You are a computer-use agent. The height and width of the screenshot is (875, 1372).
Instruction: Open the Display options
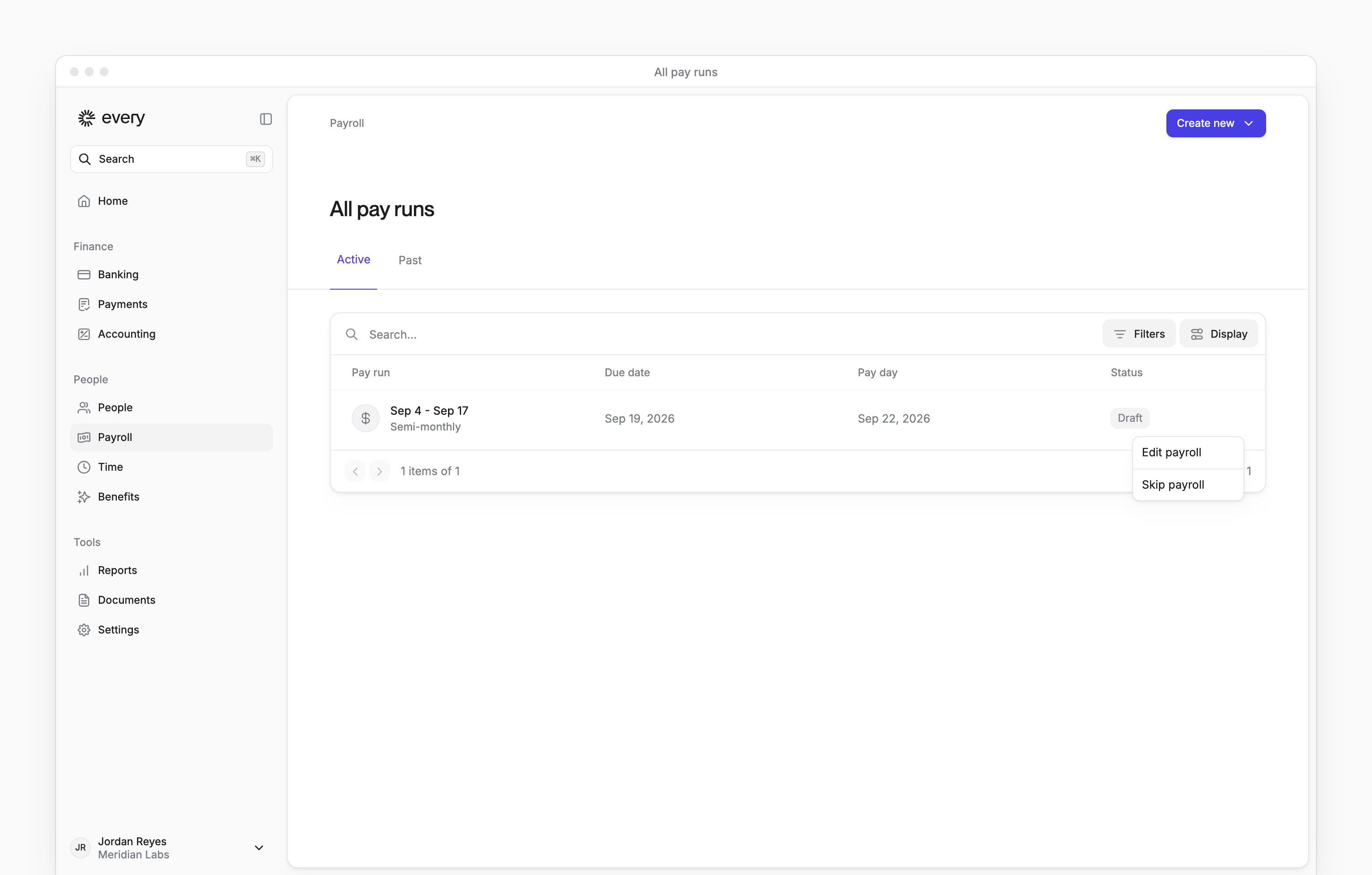coord(1218,334)
